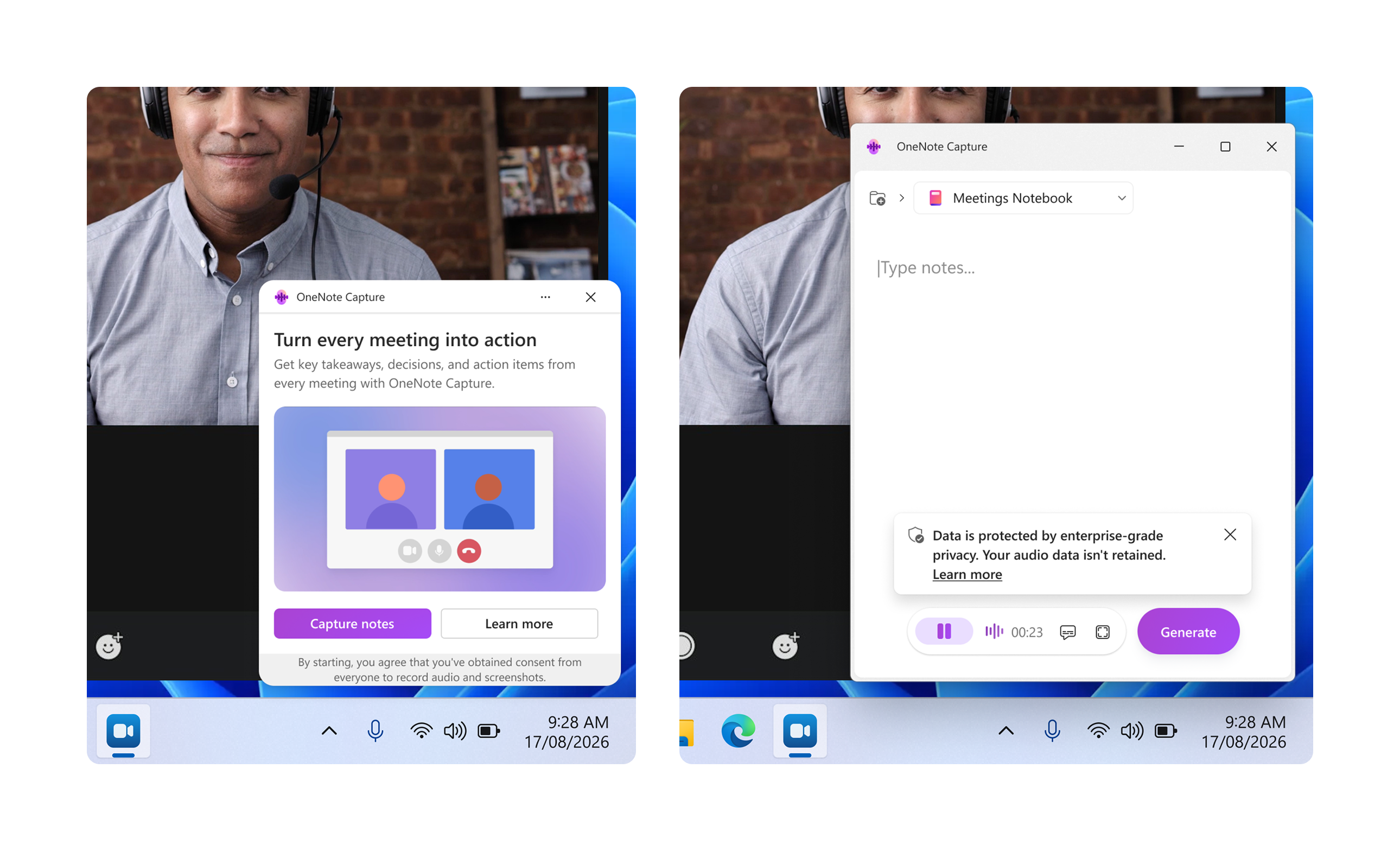The width and height of the screenshot is (1400, 851).
Task: Check battery status in the right taskbar
Action: 1166,731
